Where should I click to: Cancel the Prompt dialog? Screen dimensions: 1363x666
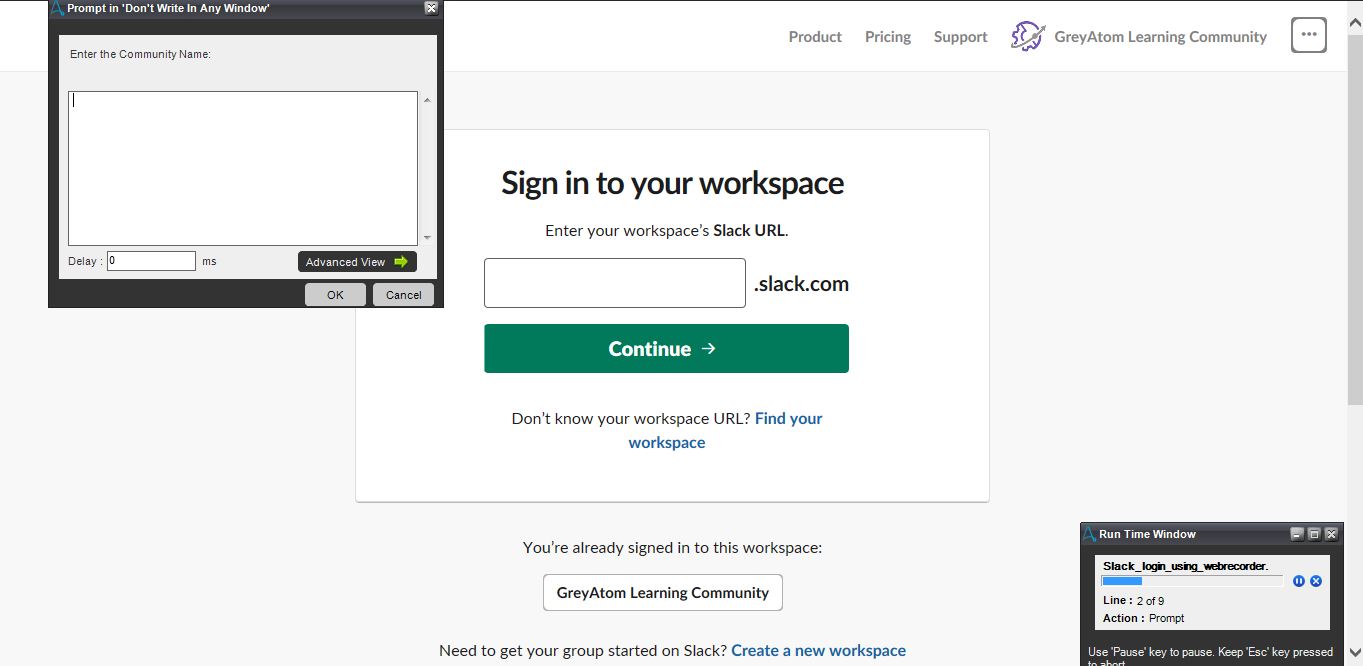403,294
